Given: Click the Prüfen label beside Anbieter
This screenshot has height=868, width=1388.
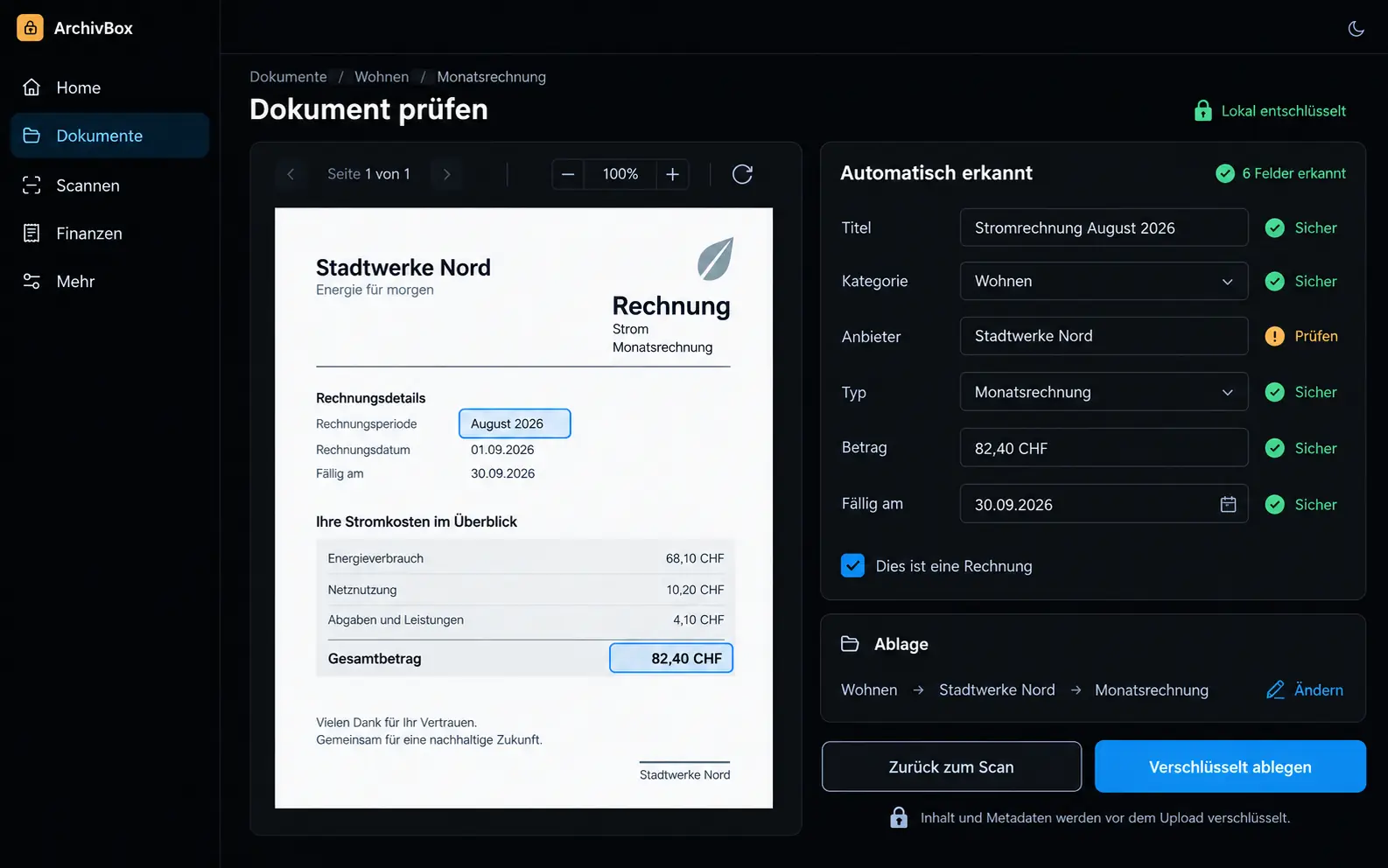Looking at the screenshot, I should (1316, 336).
